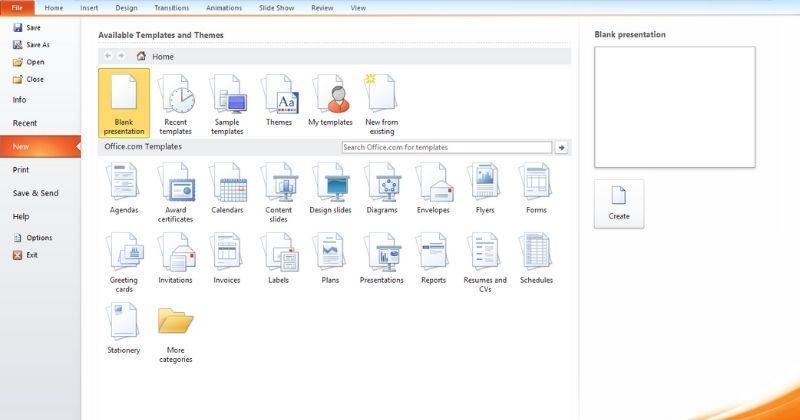The image size is (800, 420).
Task: Open Plans templates
Action: point(331,258)
